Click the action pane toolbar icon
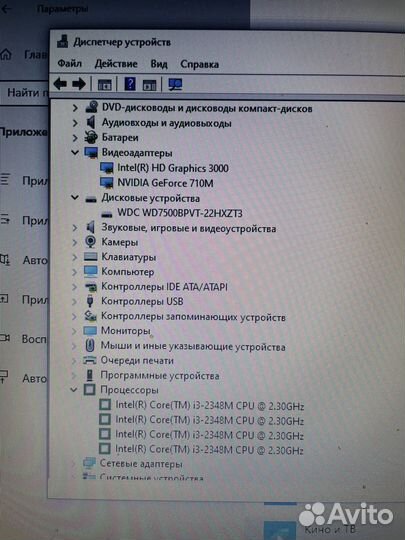This screenshot has height=540, width=405. point(149,85)
